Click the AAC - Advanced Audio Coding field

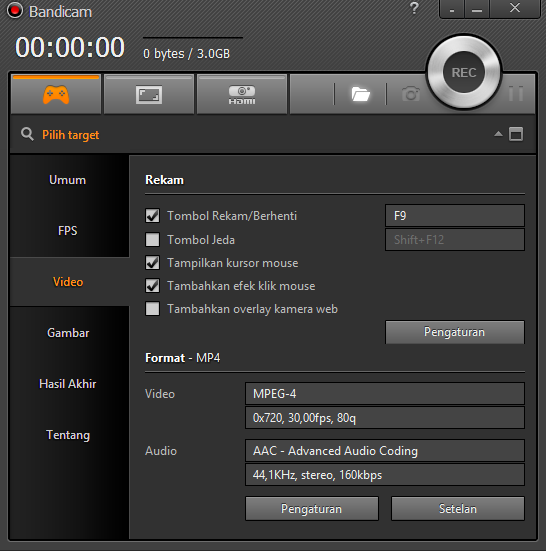(x=385, y=450)
